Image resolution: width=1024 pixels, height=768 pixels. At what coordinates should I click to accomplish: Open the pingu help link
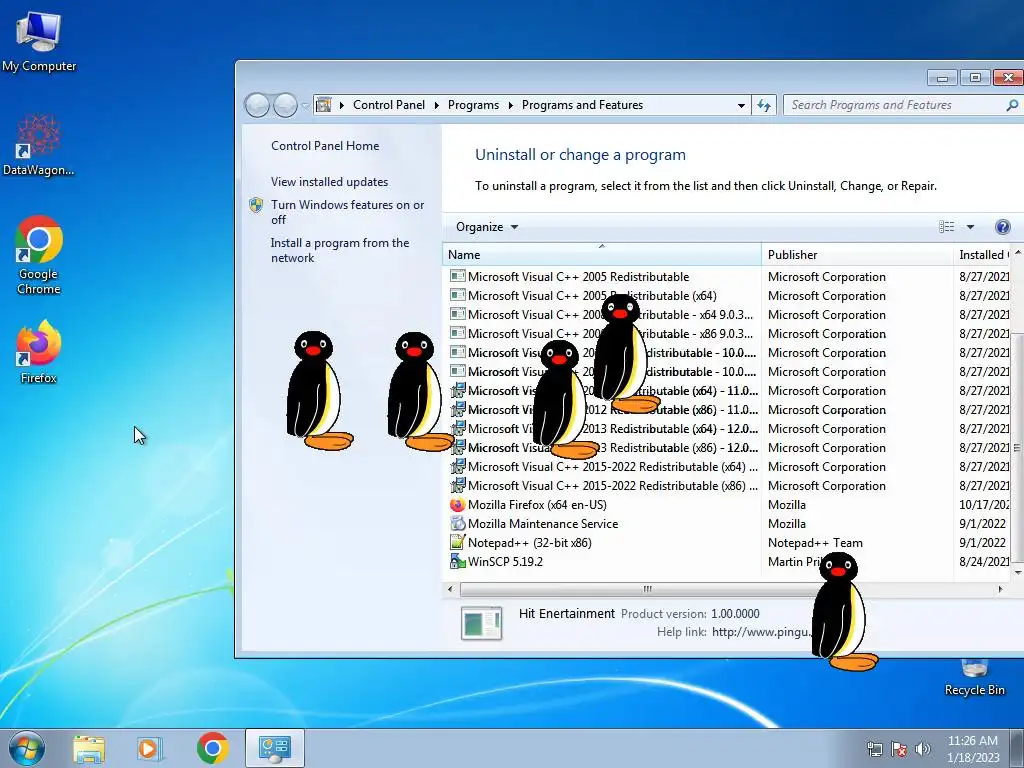click(x=761, y=632)
